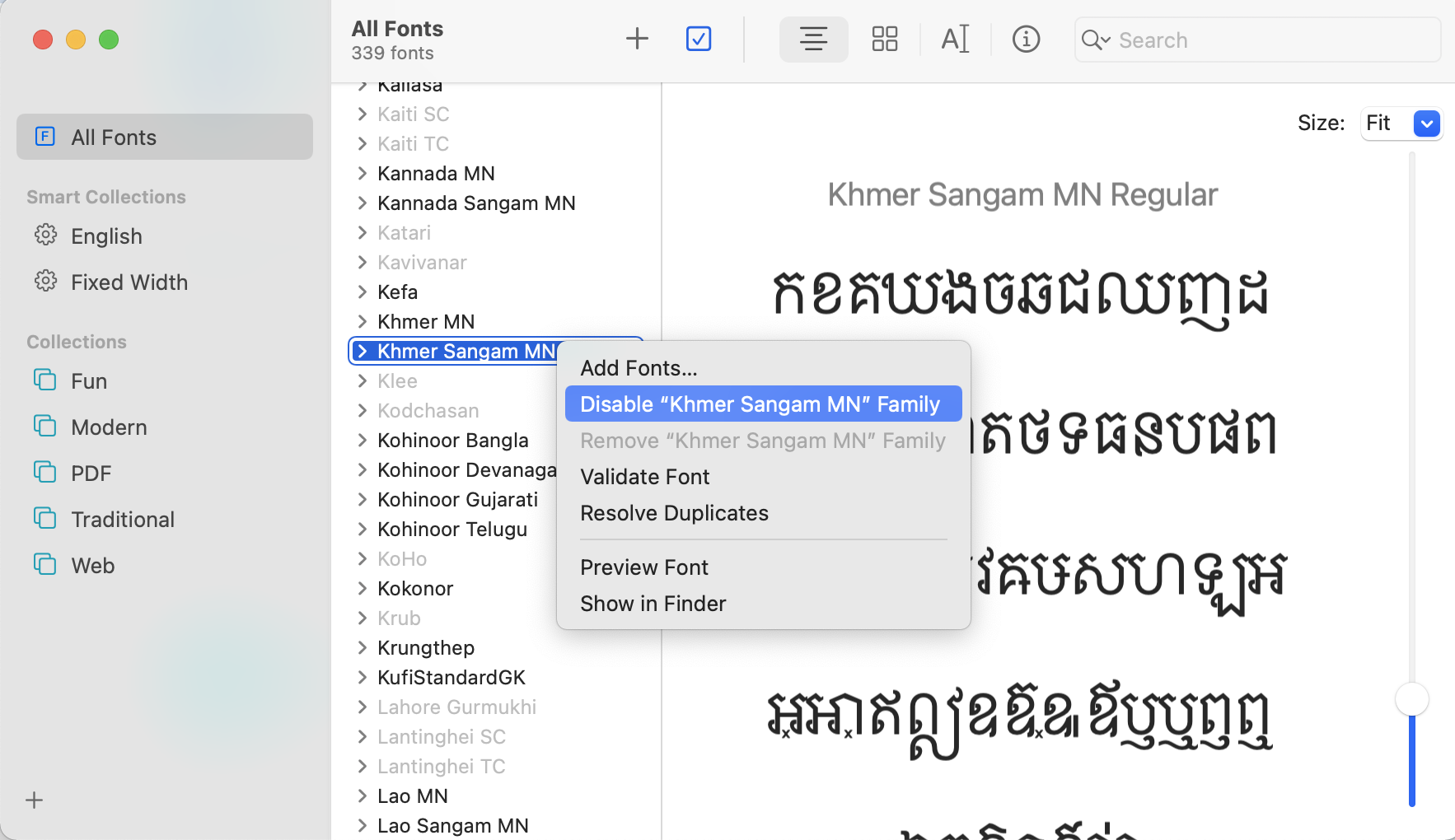Viewport: 1455px width, 840px height.
Task: Select Krub in font list
Action: (399, 618)
